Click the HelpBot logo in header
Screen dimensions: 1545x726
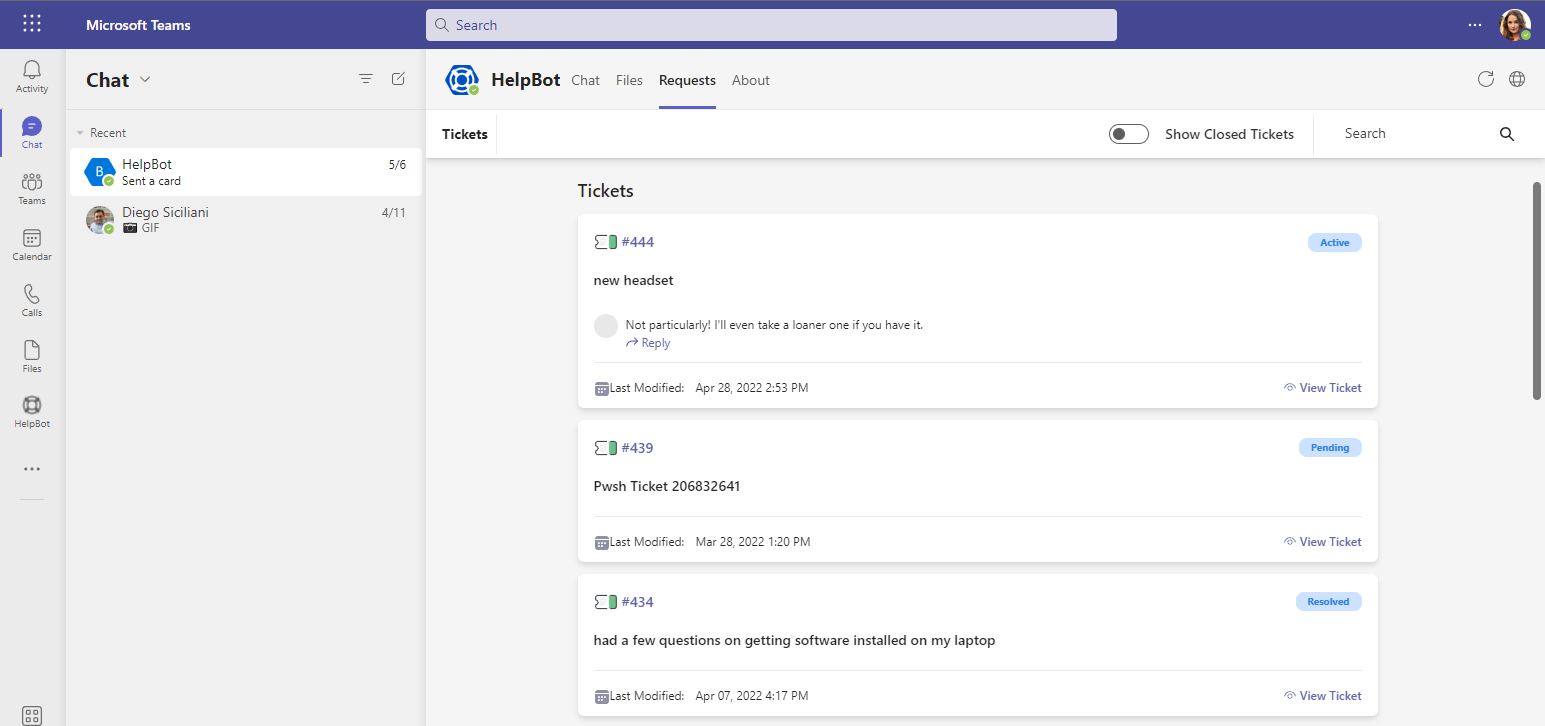click(x=462, y=80)
